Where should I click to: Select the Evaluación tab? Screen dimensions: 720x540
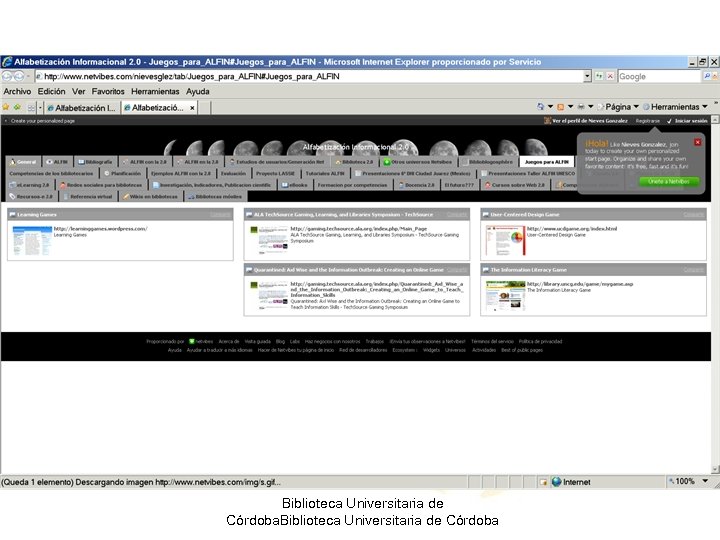coord(233,174)
